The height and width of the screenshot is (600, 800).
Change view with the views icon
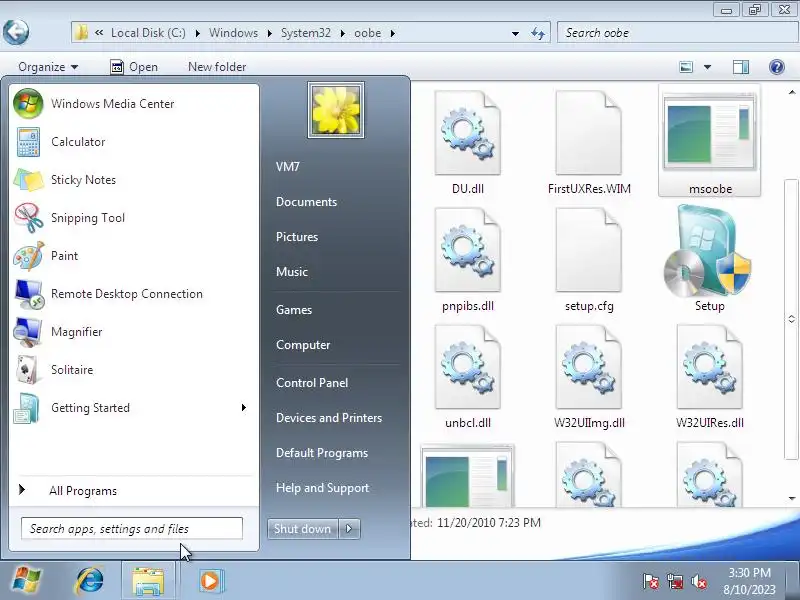[x=686, y=67]
